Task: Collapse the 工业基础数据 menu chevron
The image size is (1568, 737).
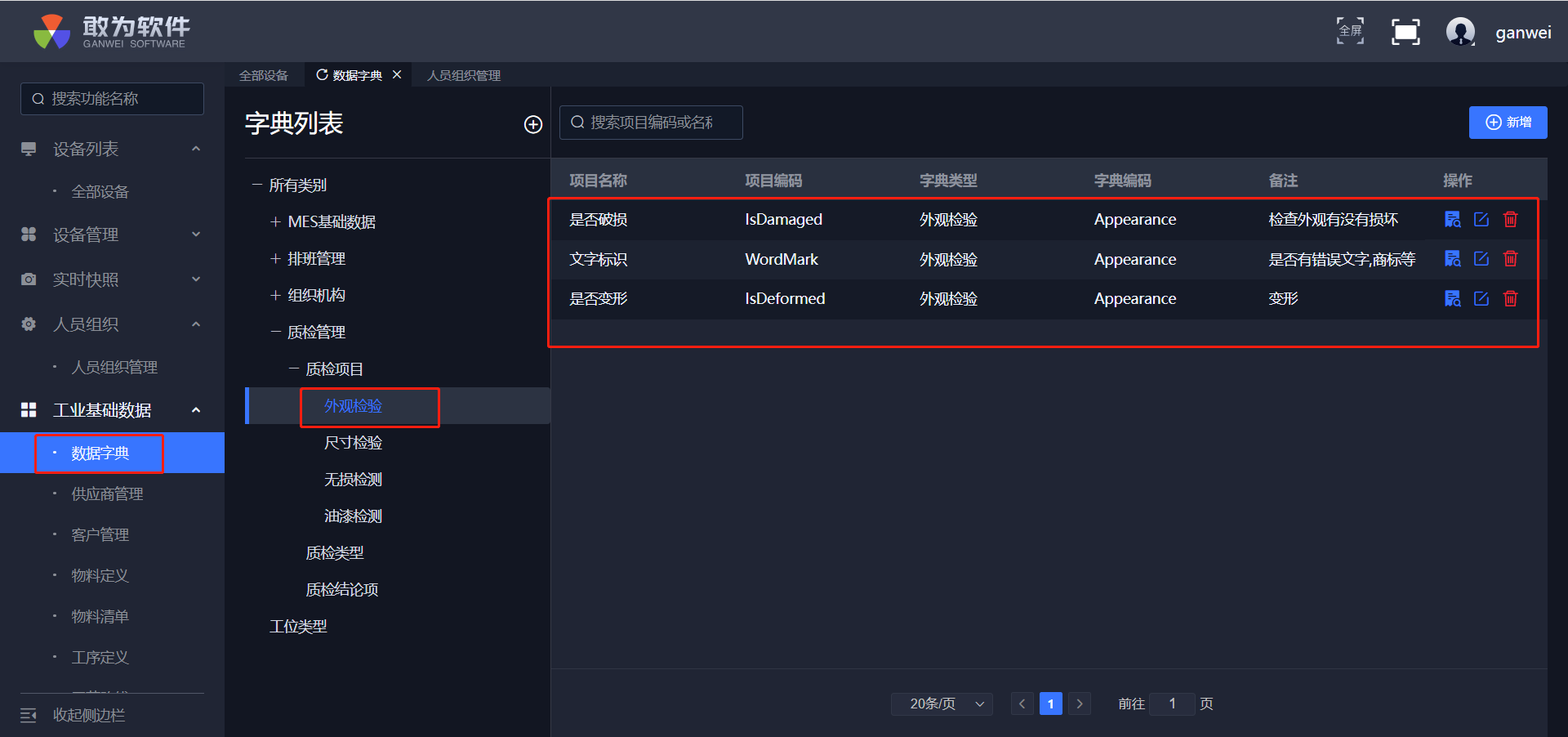Action: point(196,409)
